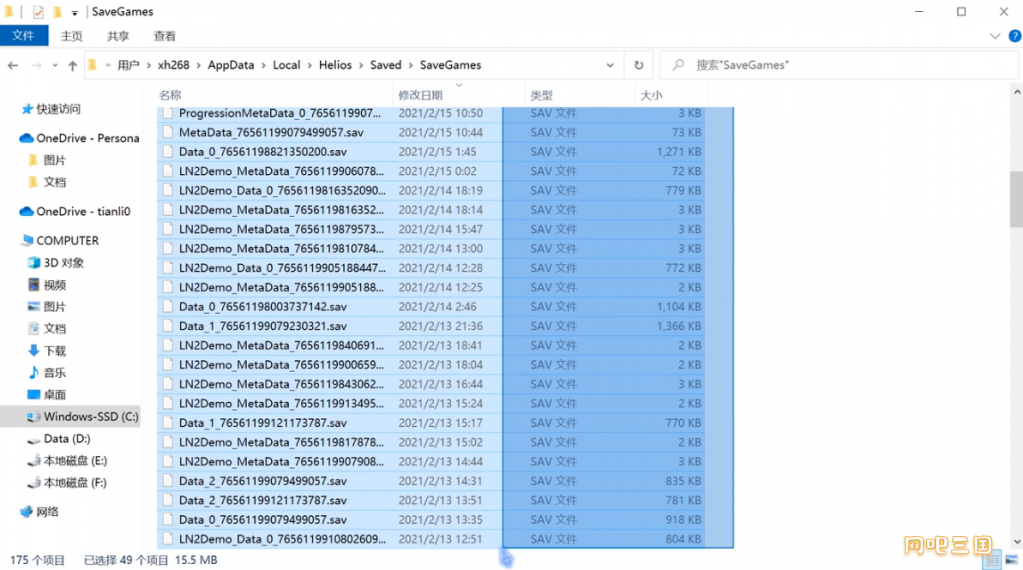Click the search SaveGames input field
The height and width of the screenshot is (570, 1023).
click(838, 65)
